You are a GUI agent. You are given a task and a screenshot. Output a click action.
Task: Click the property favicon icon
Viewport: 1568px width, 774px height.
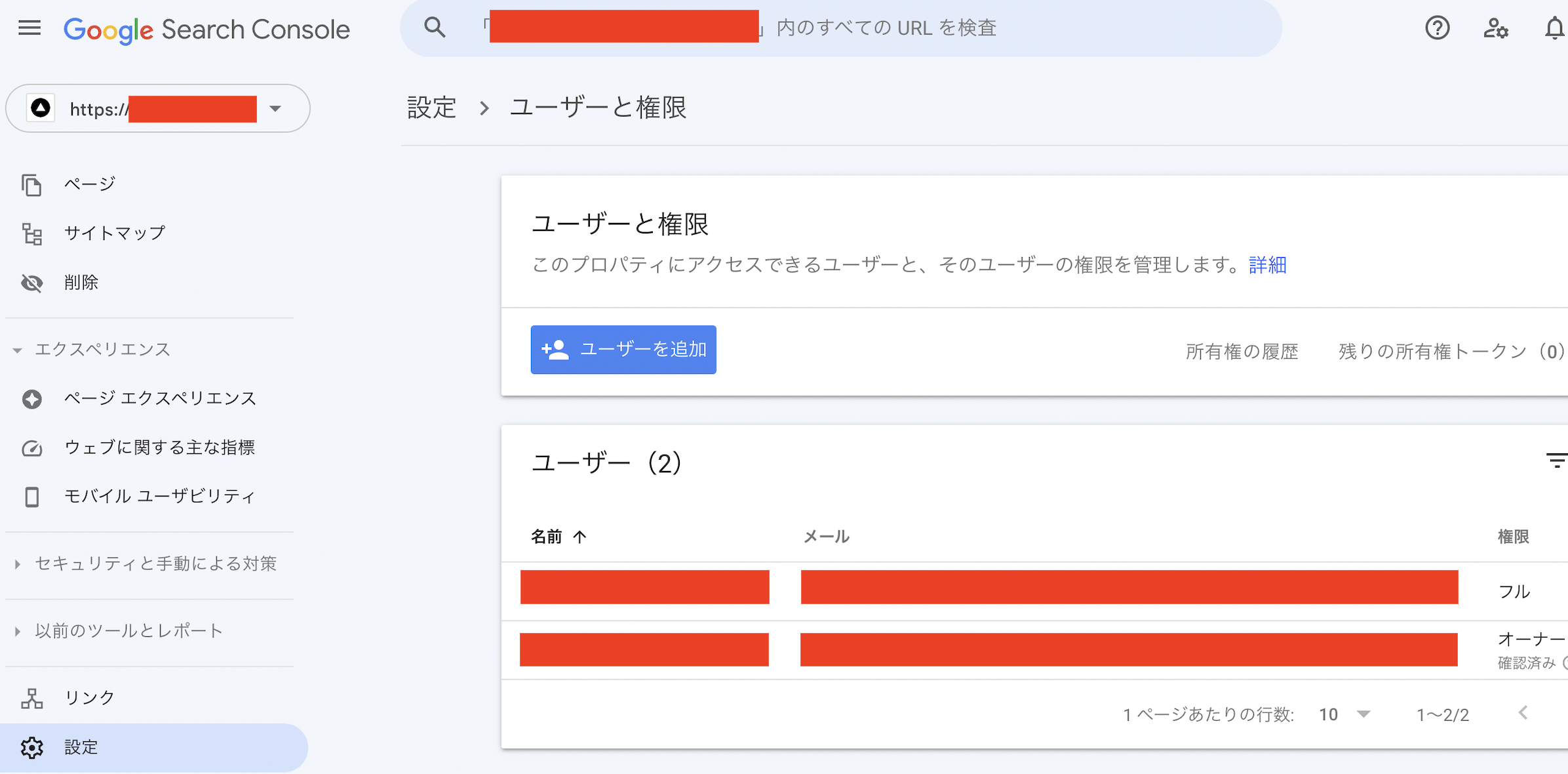click(41, 108)
